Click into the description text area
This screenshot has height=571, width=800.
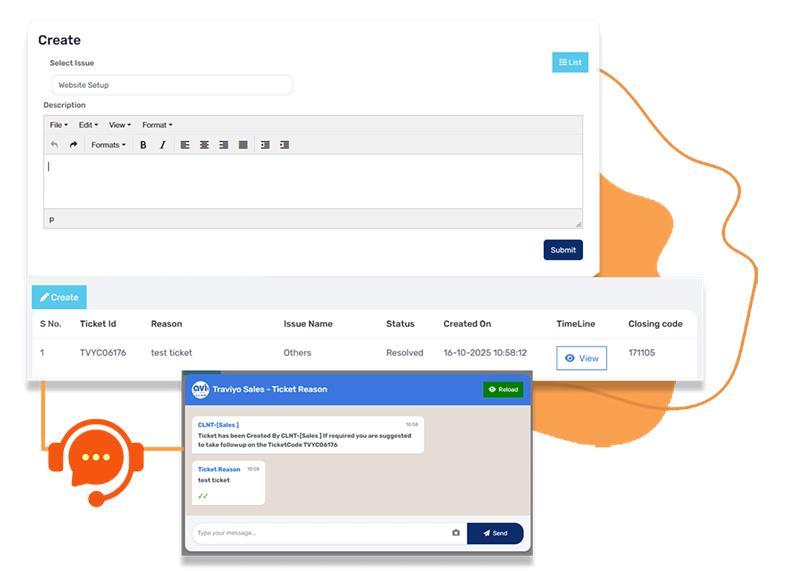coord(313,181)
